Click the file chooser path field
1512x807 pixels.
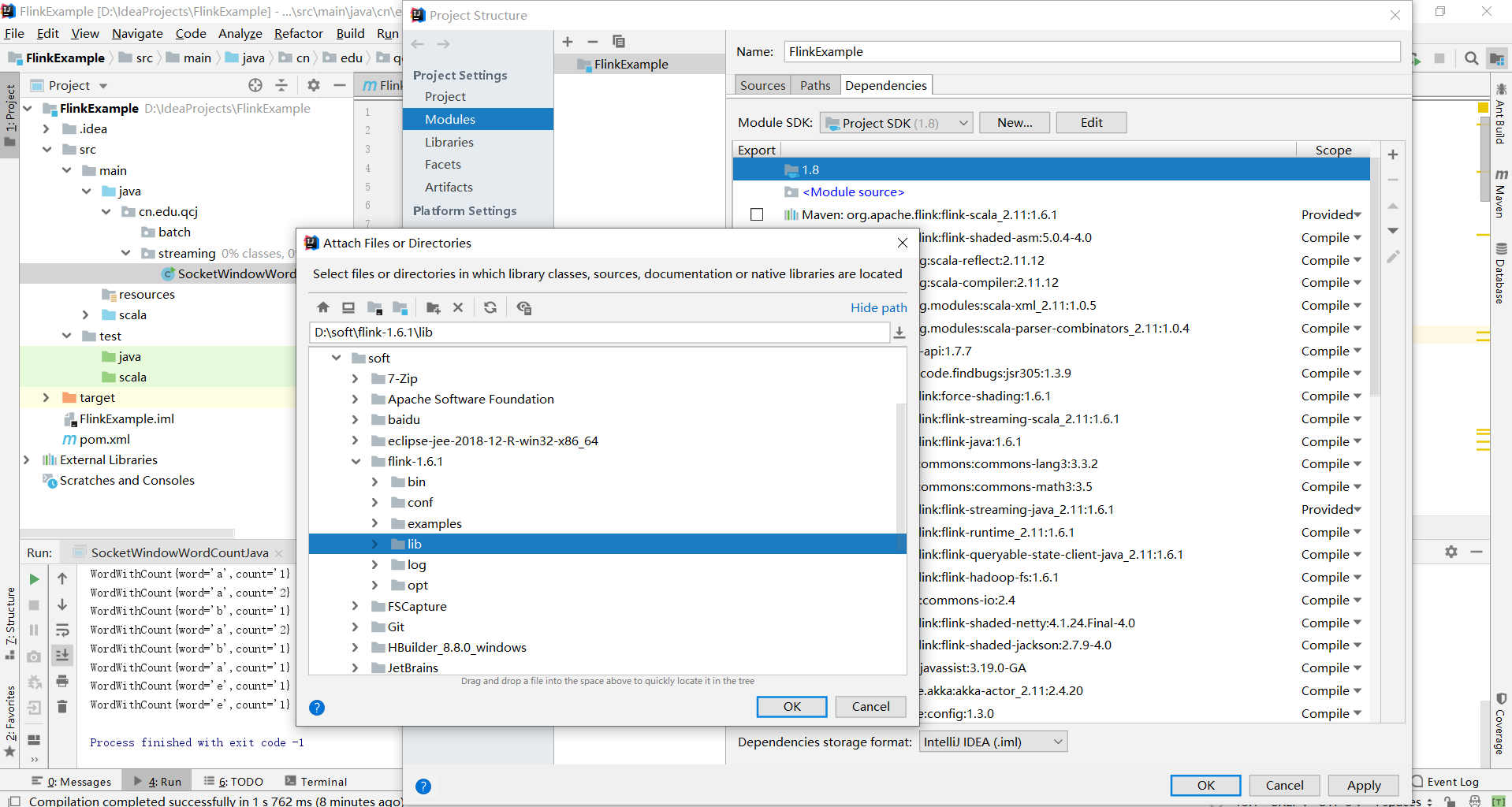(x=599, y=333)
